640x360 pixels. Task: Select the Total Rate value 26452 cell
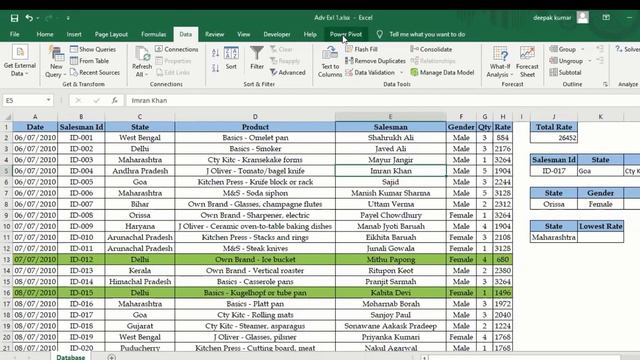(554, 138)
